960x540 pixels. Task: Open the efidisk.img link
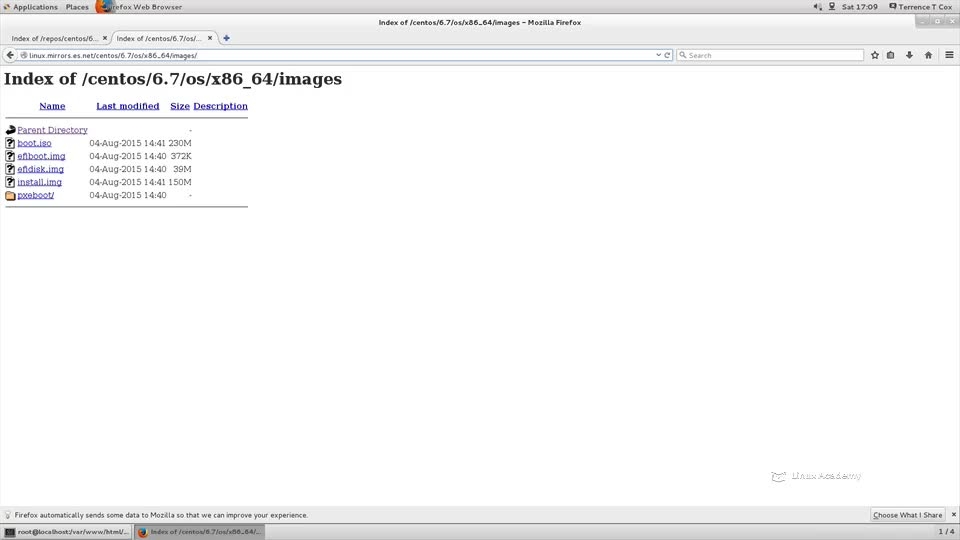tap(40, 169)
